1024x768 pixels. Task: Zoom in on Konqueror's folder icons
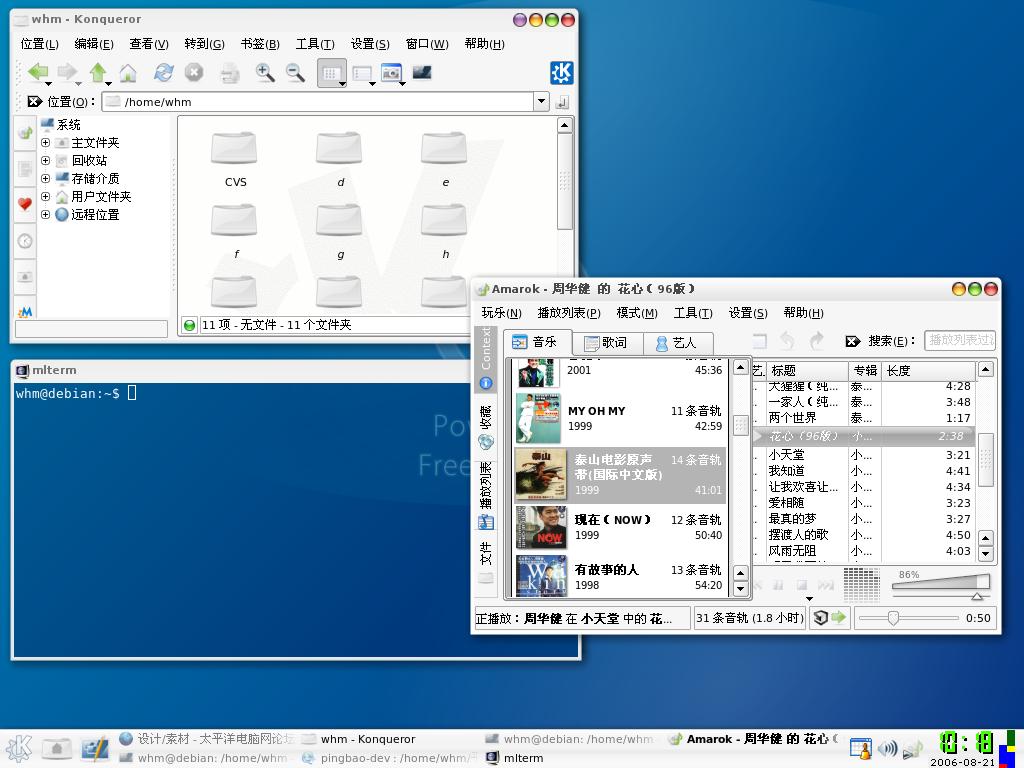[264, 72]
